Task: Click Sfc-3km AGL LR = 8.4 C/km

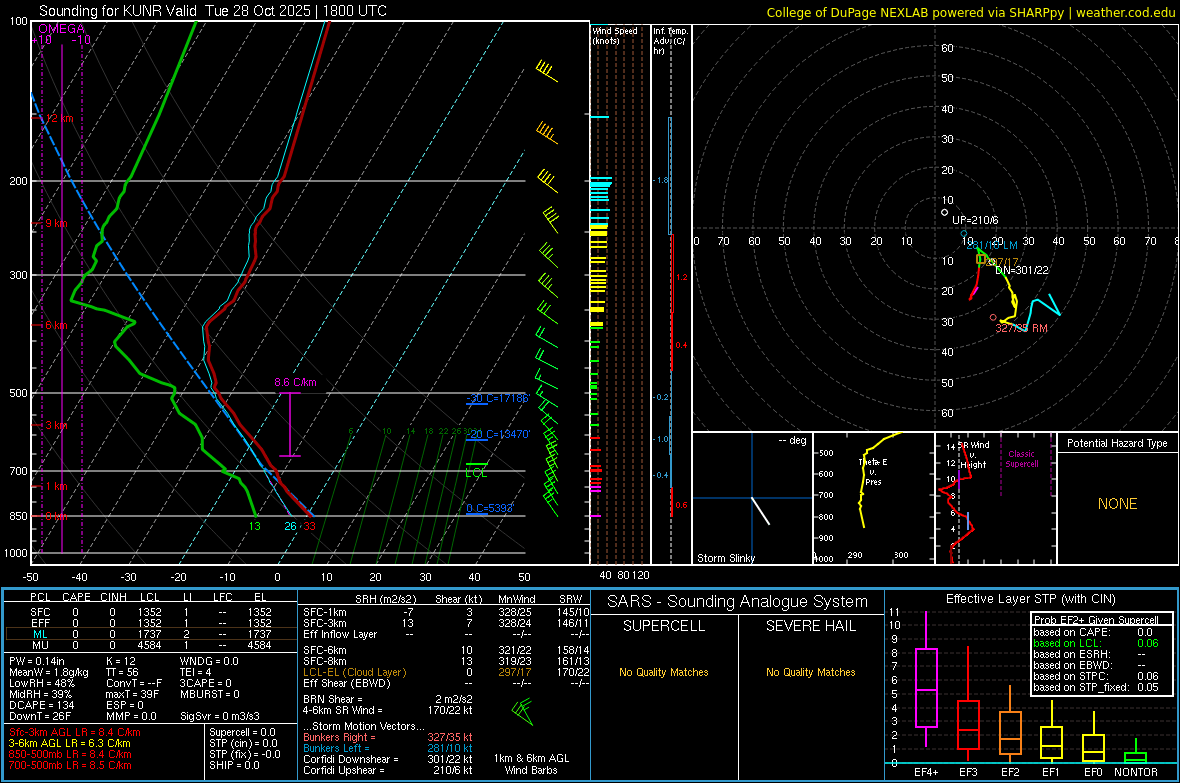Action: tap(75, 732)
